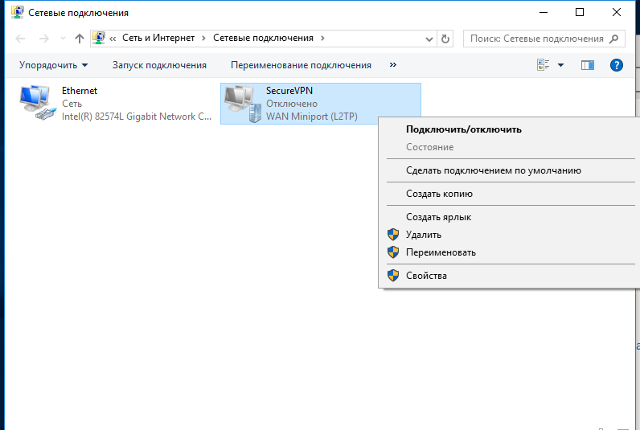Maximize the Сетевые подключения window
The image size is (640, 430).
coord(580,13)
